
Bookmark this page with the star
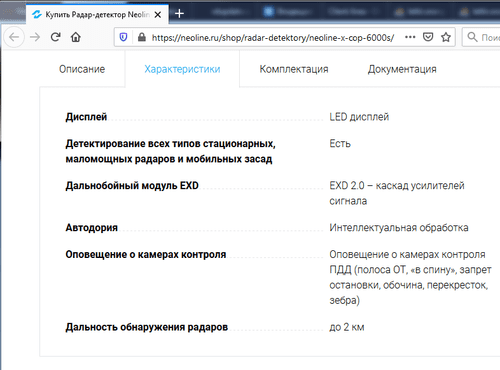[x=446, y=37]
